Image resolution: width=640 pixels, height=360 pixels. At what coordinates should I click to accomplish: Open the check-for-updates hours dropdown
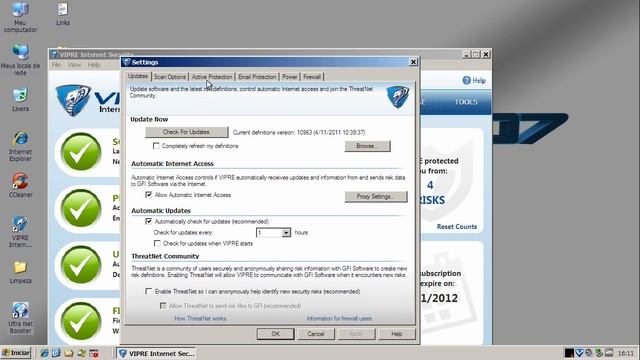286,233
